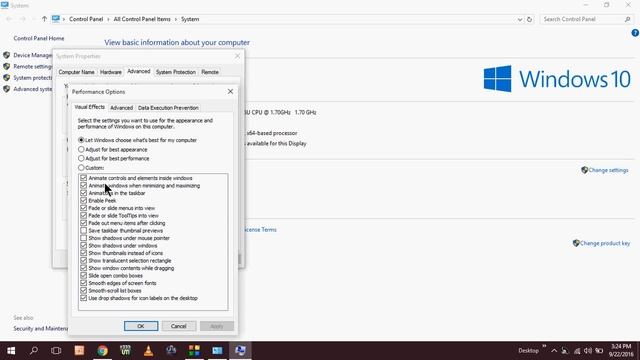Toggle Slide open combo boxes
The image size is (640, 360).
coord(84,276)
